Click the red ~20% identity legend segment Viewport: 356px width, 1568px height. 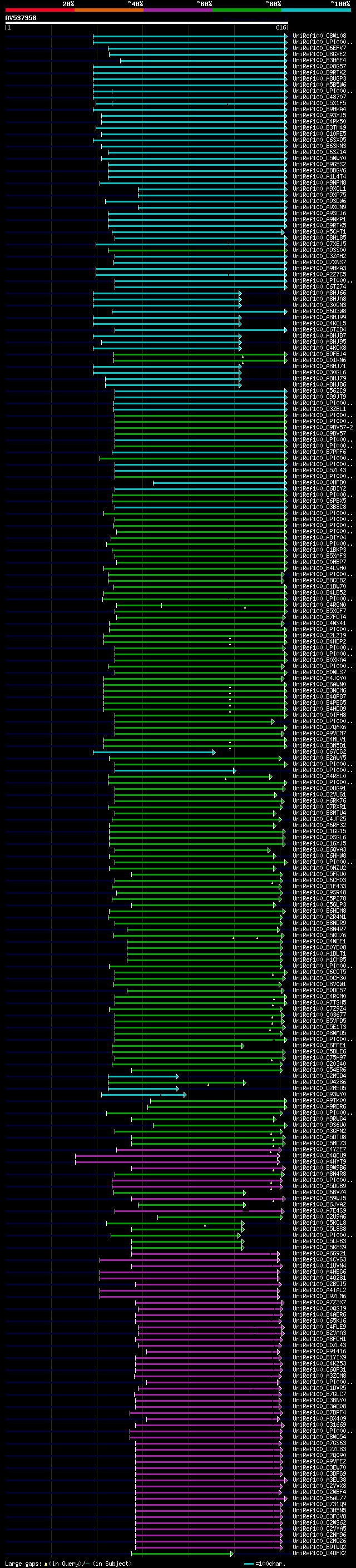coord(39,10)
